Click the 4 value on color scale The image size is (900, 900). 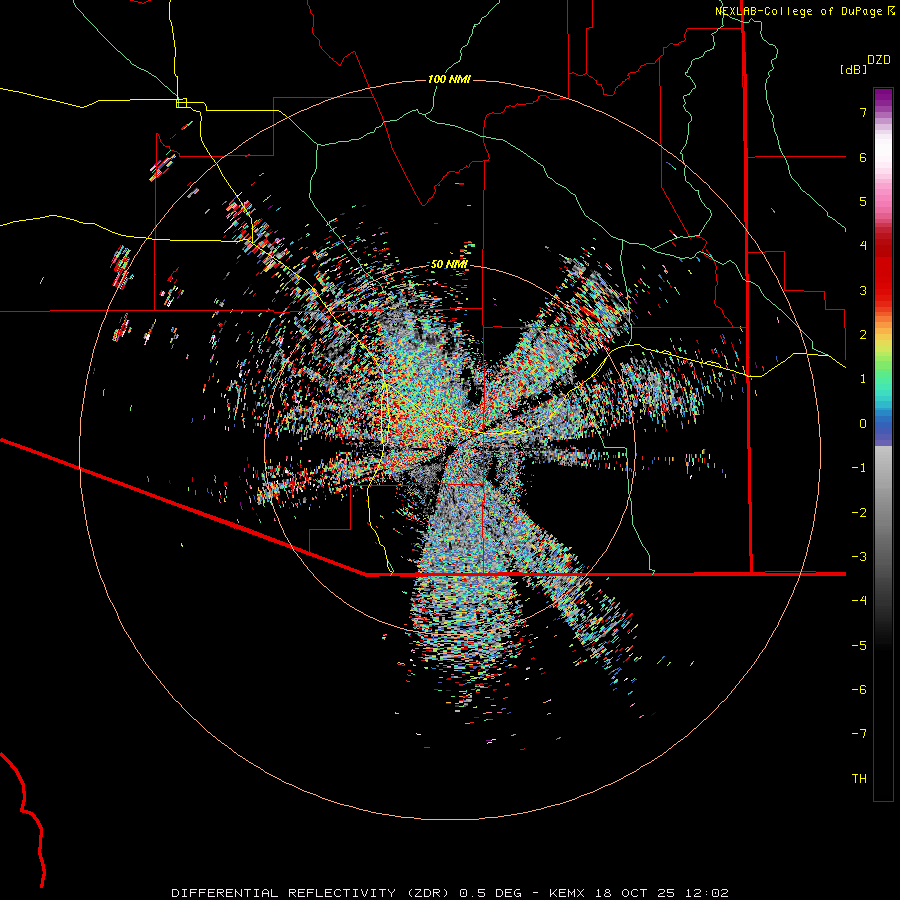(863, 246)
